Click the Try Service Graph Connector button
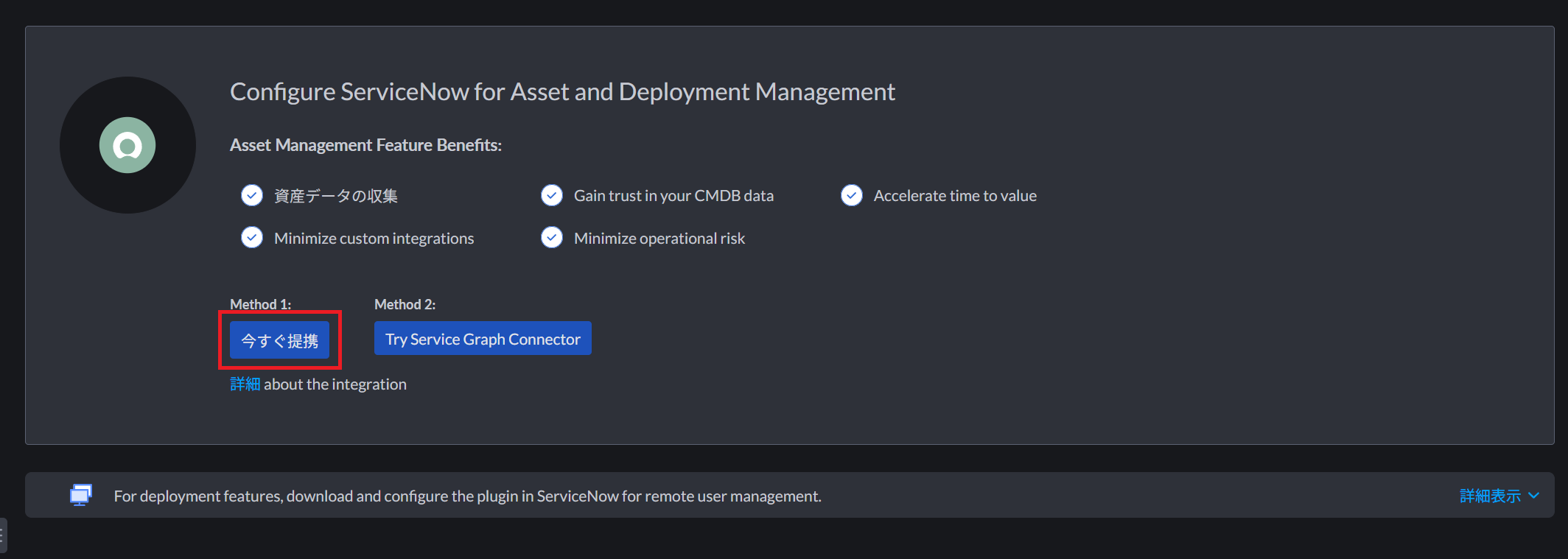Screen dimensions: 1568x559 click(483, 339)
